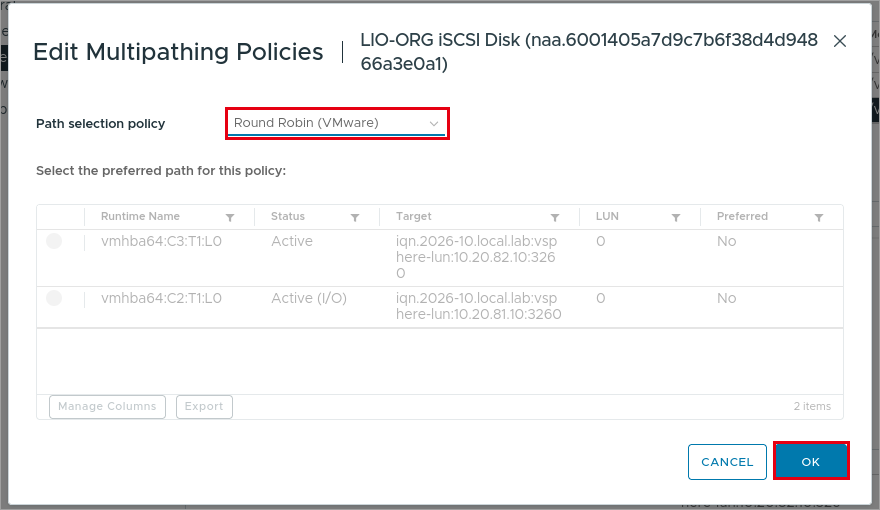Sort by LUN column header

(x=607, y=216)
